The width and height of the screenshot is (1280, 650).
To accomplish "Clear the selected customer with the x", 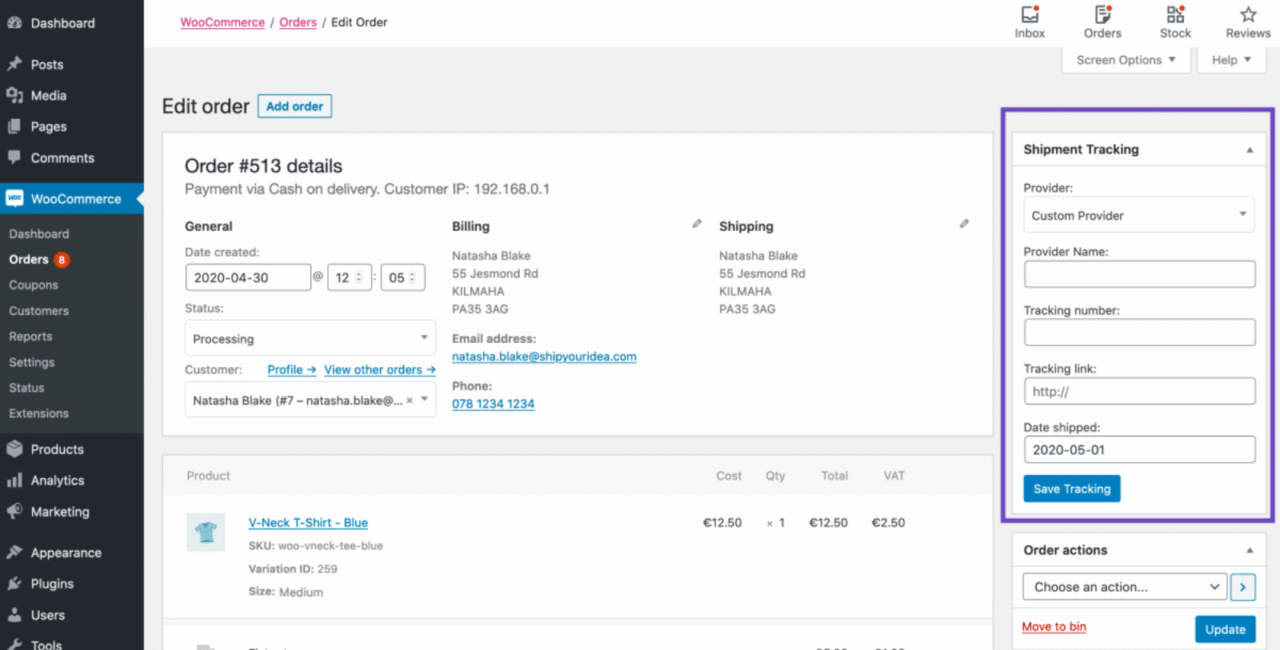I will coord(409,400).
